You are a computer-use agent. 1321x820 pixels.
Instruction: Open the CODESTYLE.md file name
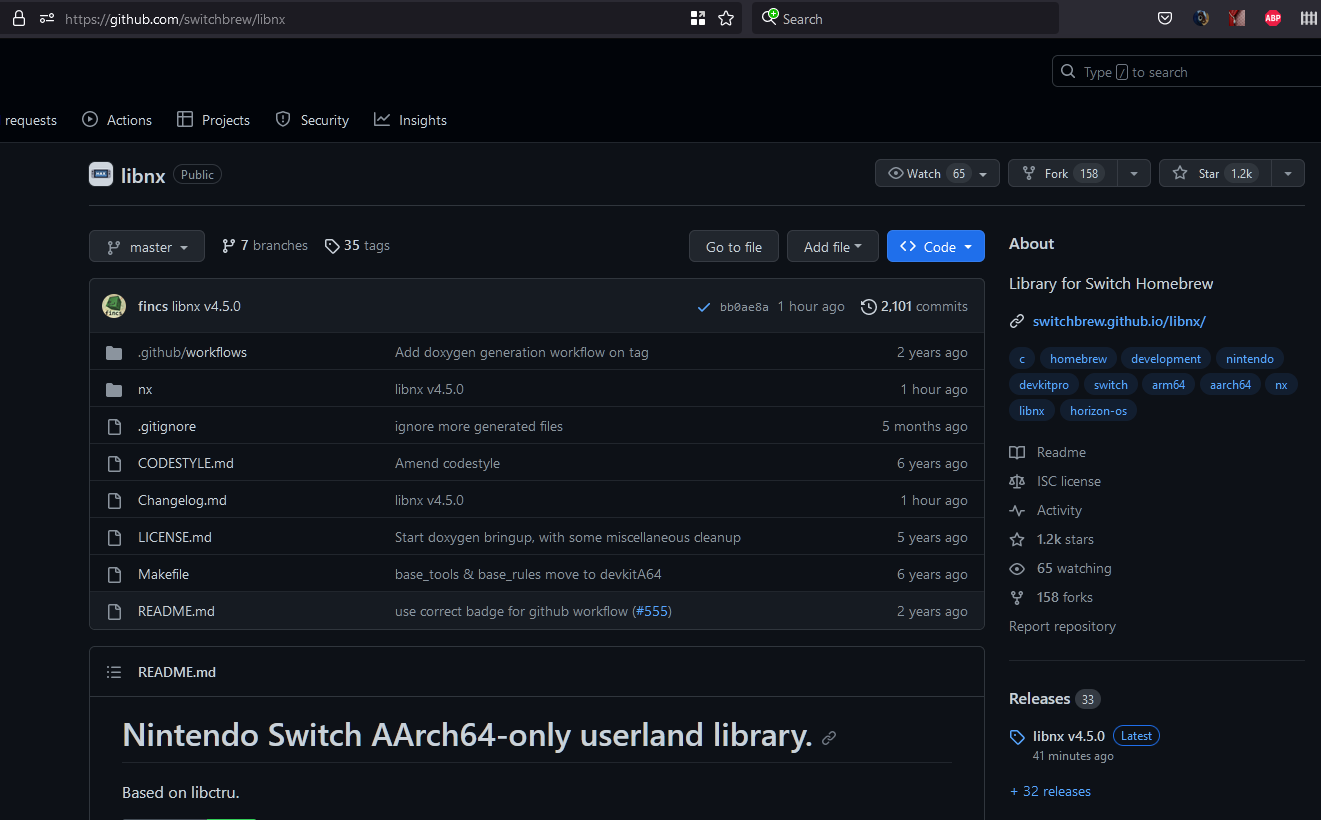click(186, 463)
